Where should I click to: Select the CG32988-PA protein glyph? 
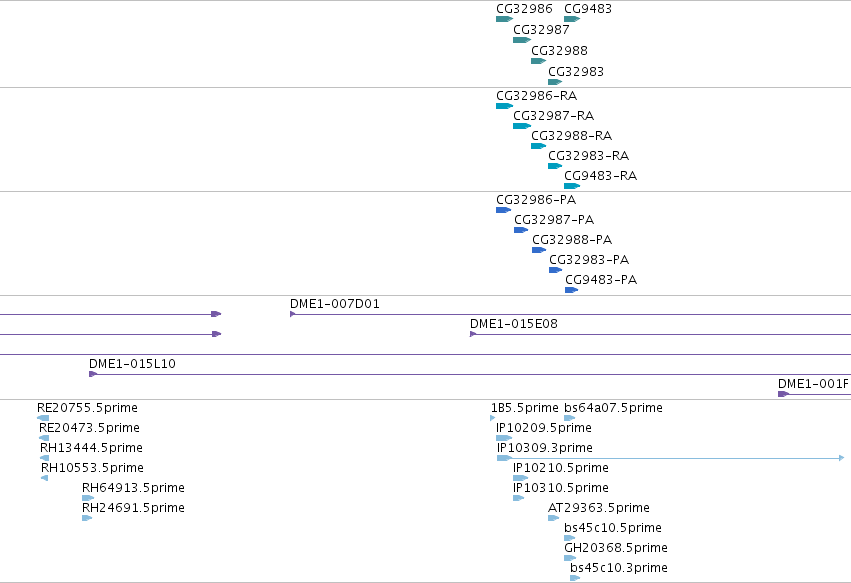pyautogui.click(x=539, y=250)
